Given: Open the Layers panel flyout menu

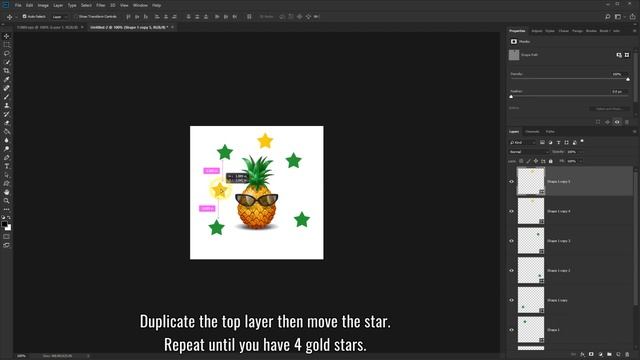Looking at the screenshot, I should (x=634, y=131).
